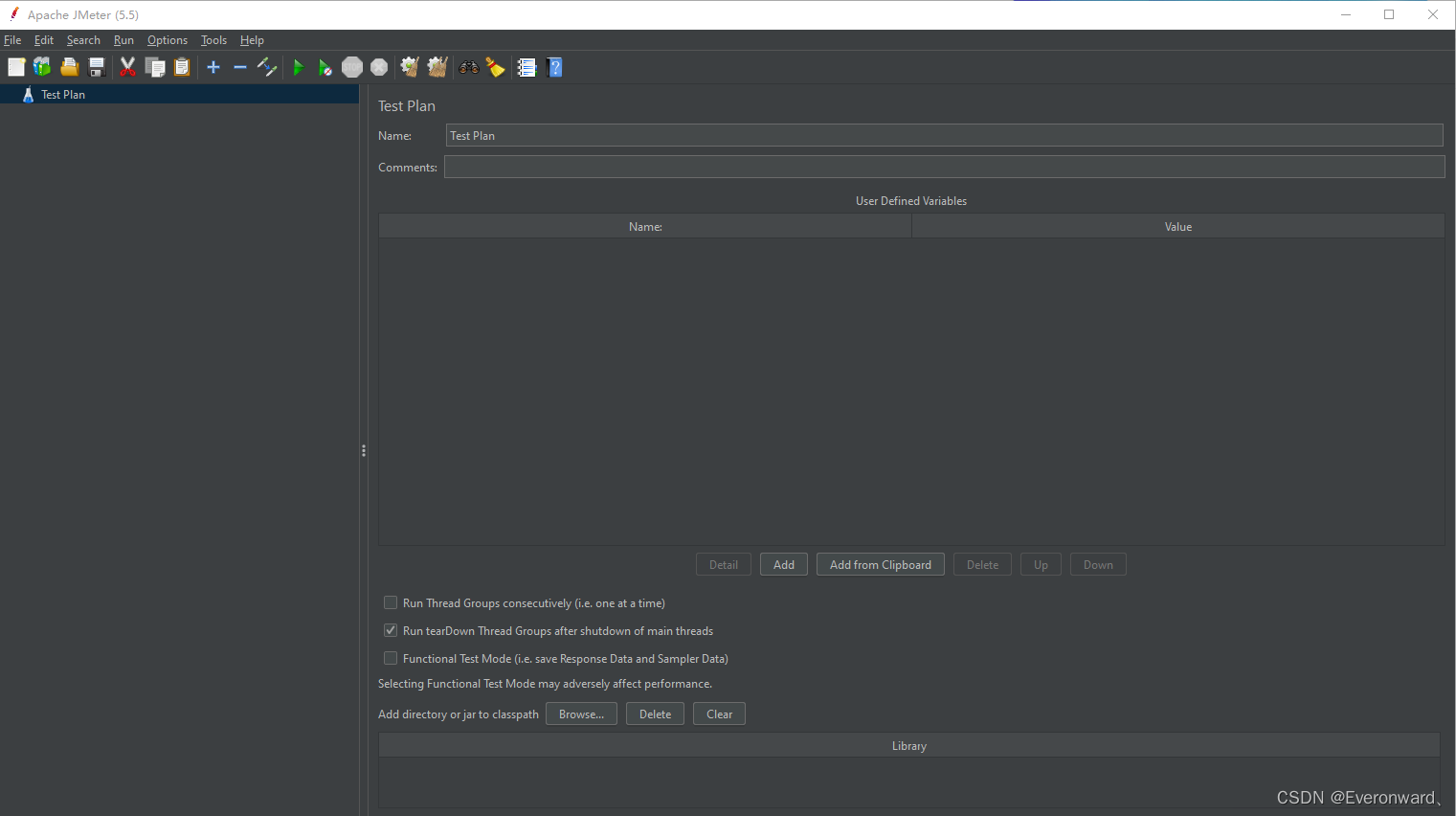Screen dimensions: 1456x816
Task: Enable Run Thread Groups consecutively checkbox
Action: [391, 602]
